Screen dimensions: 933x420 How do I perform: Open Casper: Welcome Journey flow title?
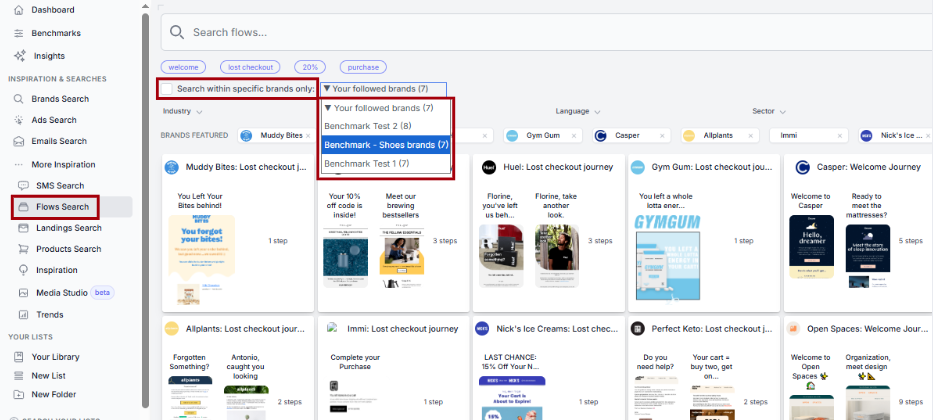tap(869, 167)
